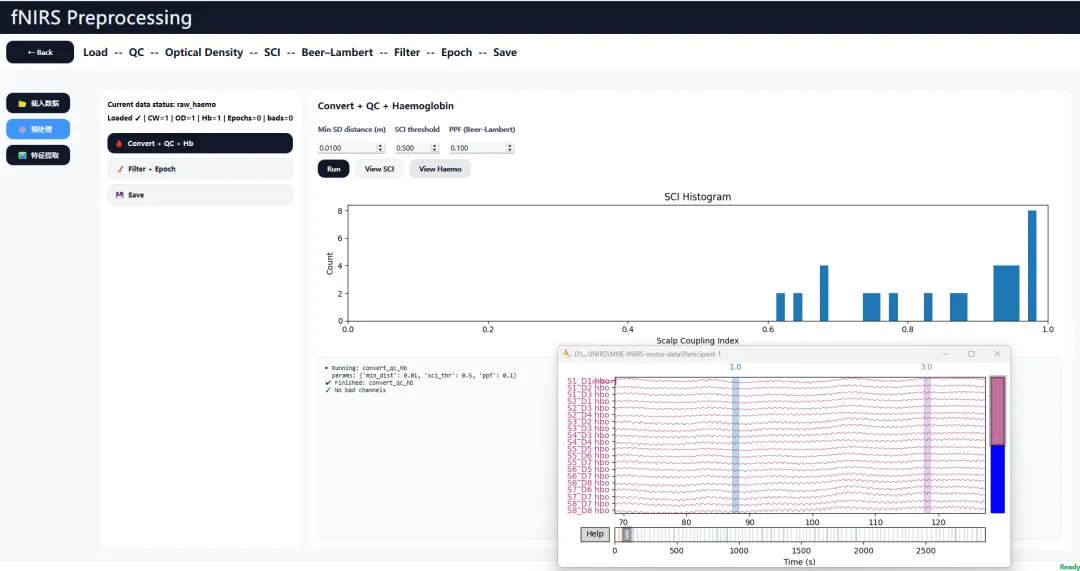The width and height of the screenshot is (1080, 571).
Task: Click the 'Running: convert_qc_hb' log line
Action: tap(366, 368)
